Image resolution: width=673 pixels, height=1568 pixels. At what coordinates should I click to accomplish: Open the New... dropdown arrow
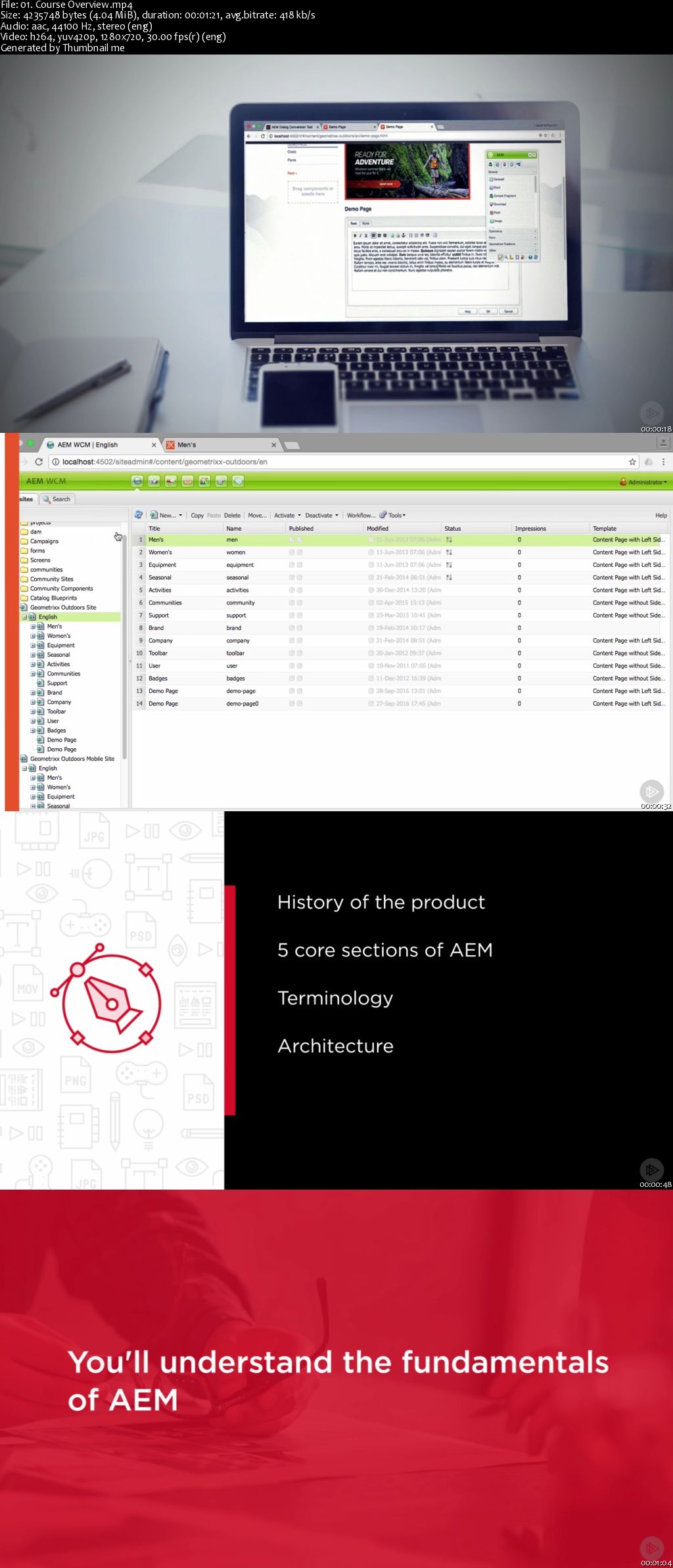click(181, 516)
